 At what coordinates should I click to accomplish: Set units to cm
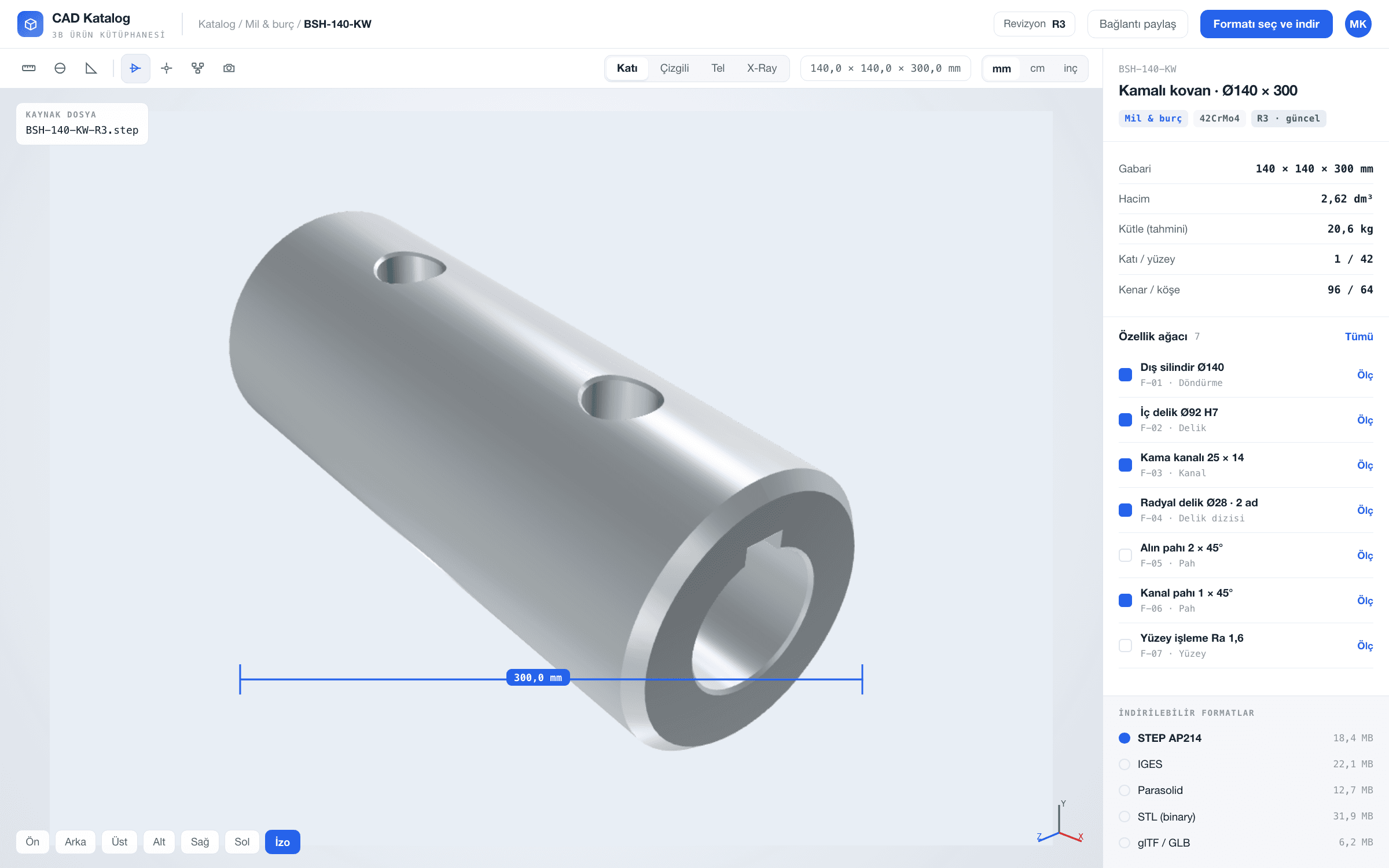(x=1037, y=68)
